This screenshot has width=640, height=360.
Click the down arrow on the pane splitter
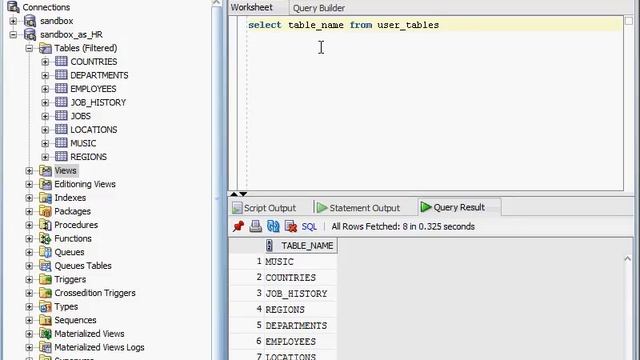[x=243, y=194]
